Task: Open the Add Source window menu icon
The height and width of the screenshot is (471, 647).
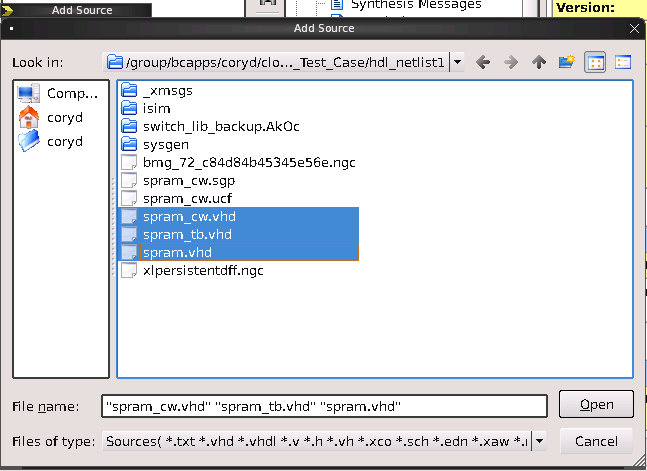Action: click(10, 29)
